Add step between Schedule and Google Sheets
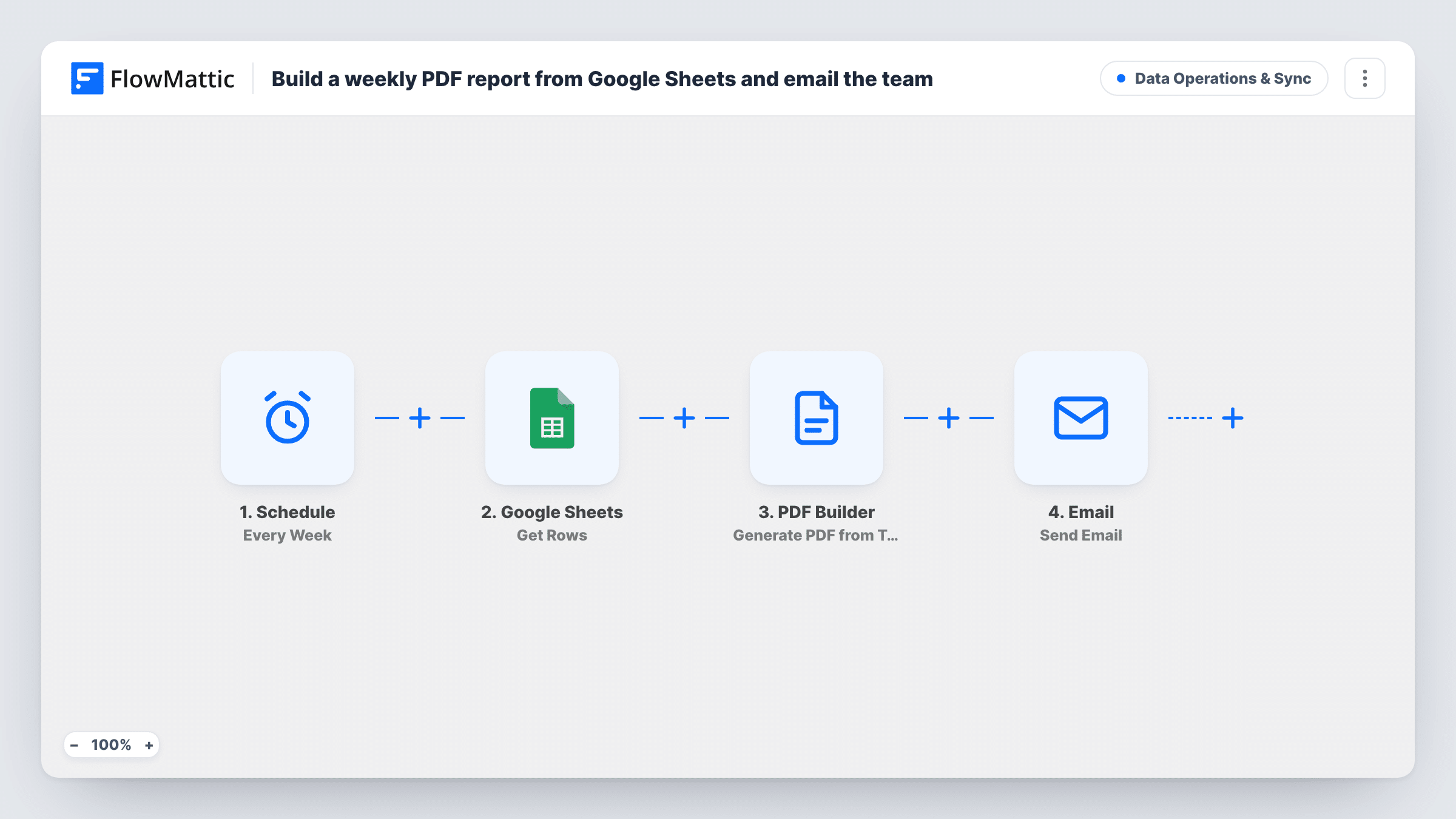This screenshot has width=1456, height=819. point(420,418)
